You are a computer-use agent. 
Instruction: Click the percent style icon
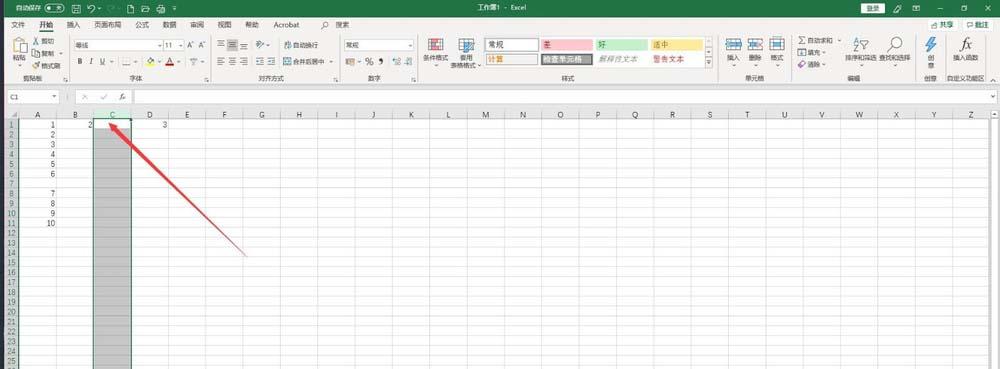[x=369, y=62]
